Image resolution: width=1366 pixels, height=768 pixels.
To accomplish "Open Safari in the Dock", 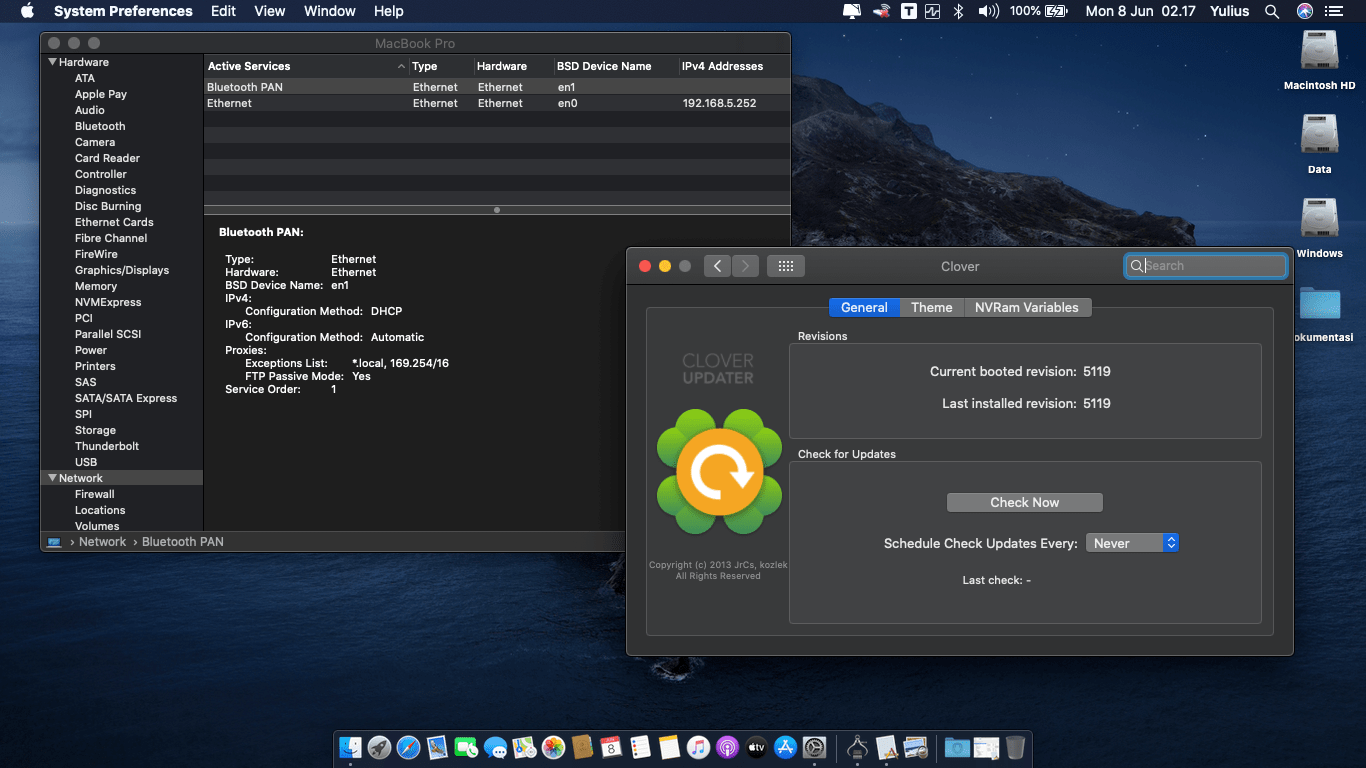I will pyautogui.click(x=408, y=747).
